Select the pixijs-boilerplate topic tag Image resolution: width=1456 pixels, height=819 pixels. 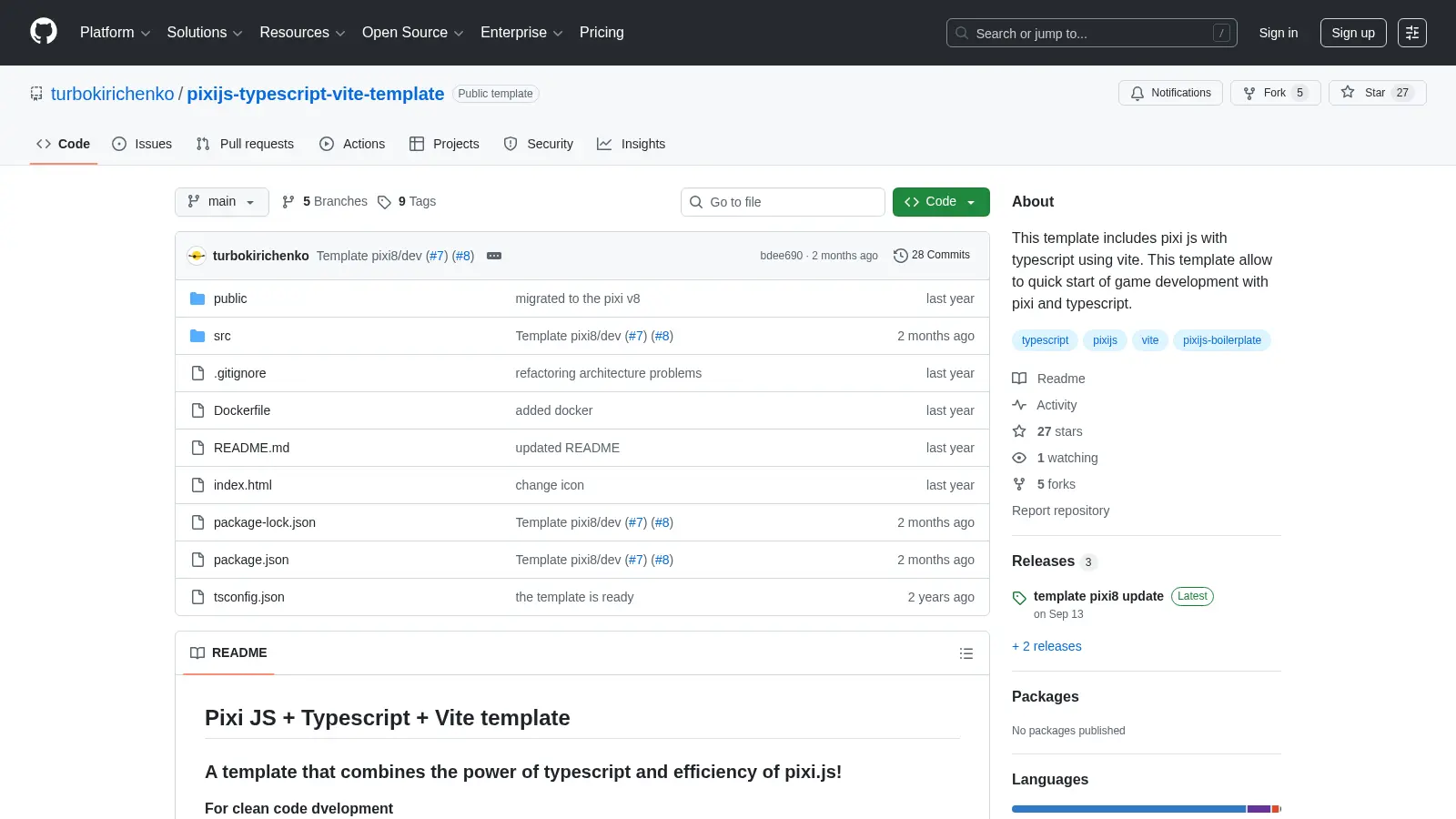pos(1222,340)
